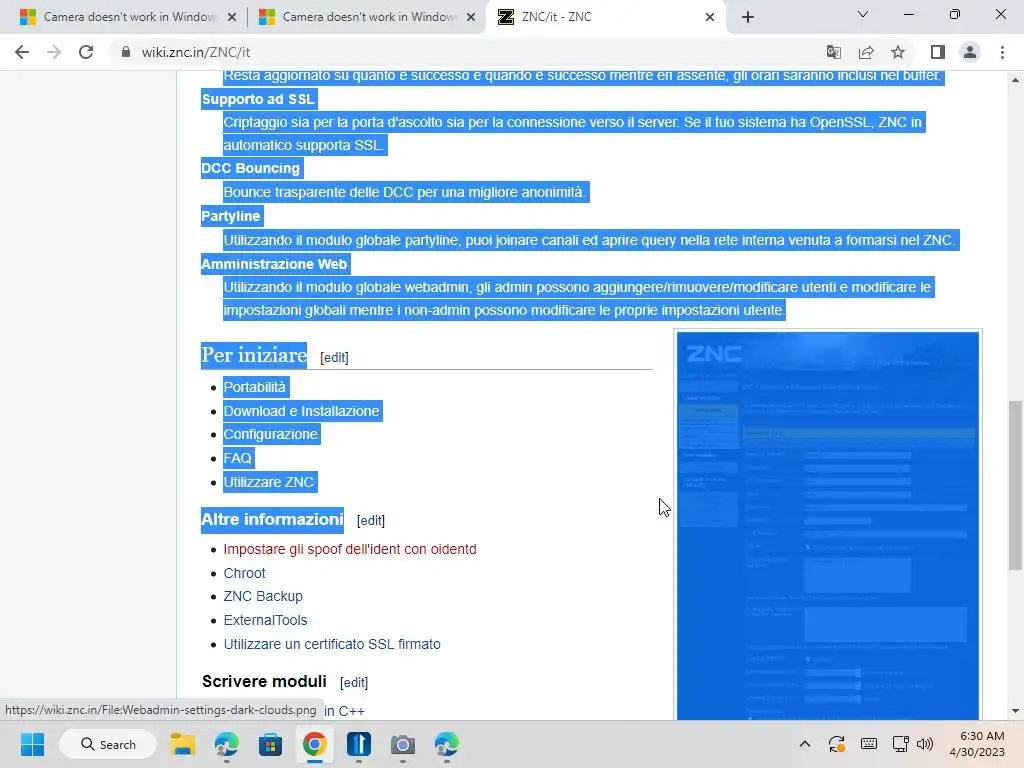1024x768 pixels.
Task: Click the browser forward arrow
Action: coord(54,52)
